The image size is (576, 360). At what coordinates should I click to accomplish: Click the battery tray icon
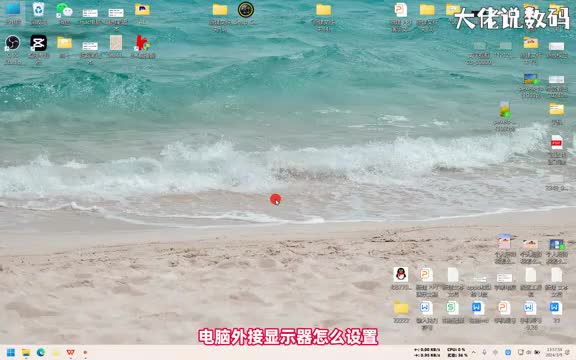pyautogui.click(x=537, y=353)
